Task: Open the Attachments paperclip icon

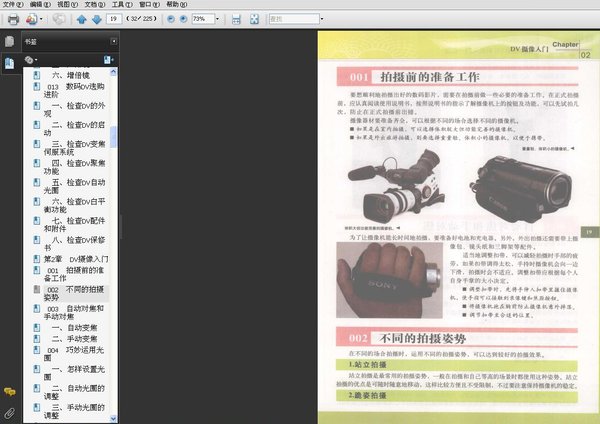Action: click(10, 413)
